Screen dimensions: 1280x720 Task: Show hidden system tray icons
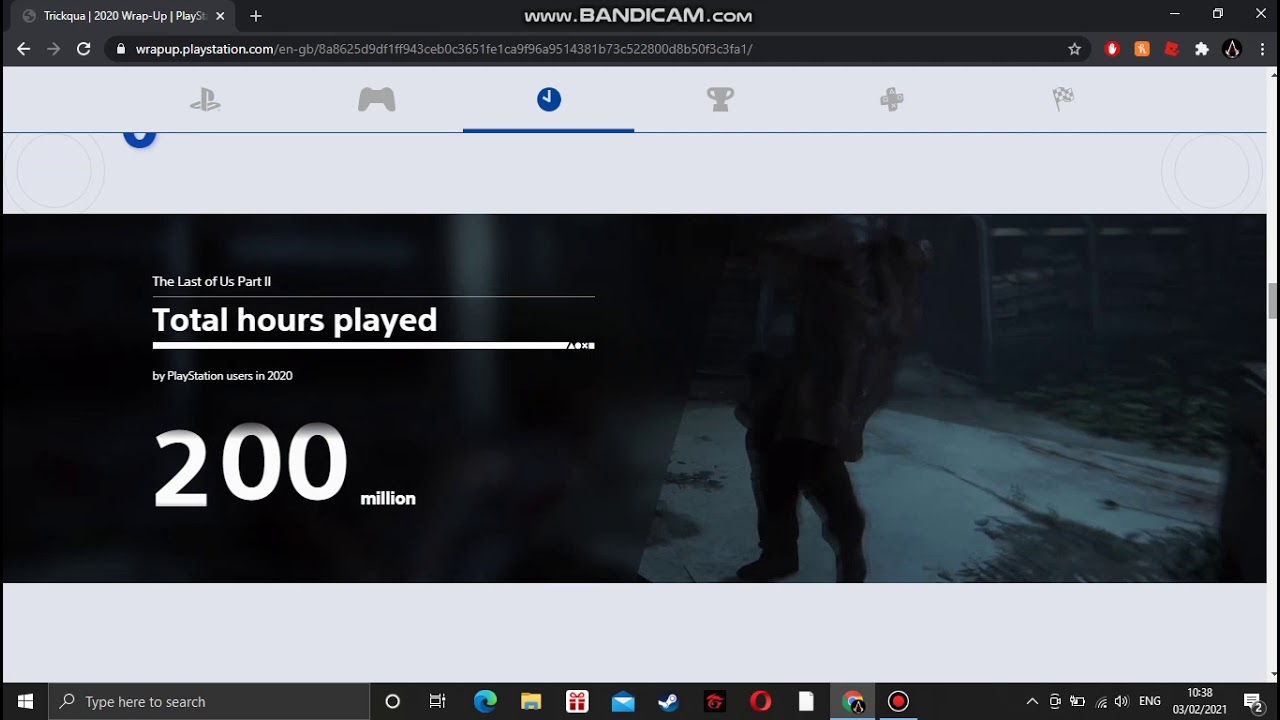1032,701
